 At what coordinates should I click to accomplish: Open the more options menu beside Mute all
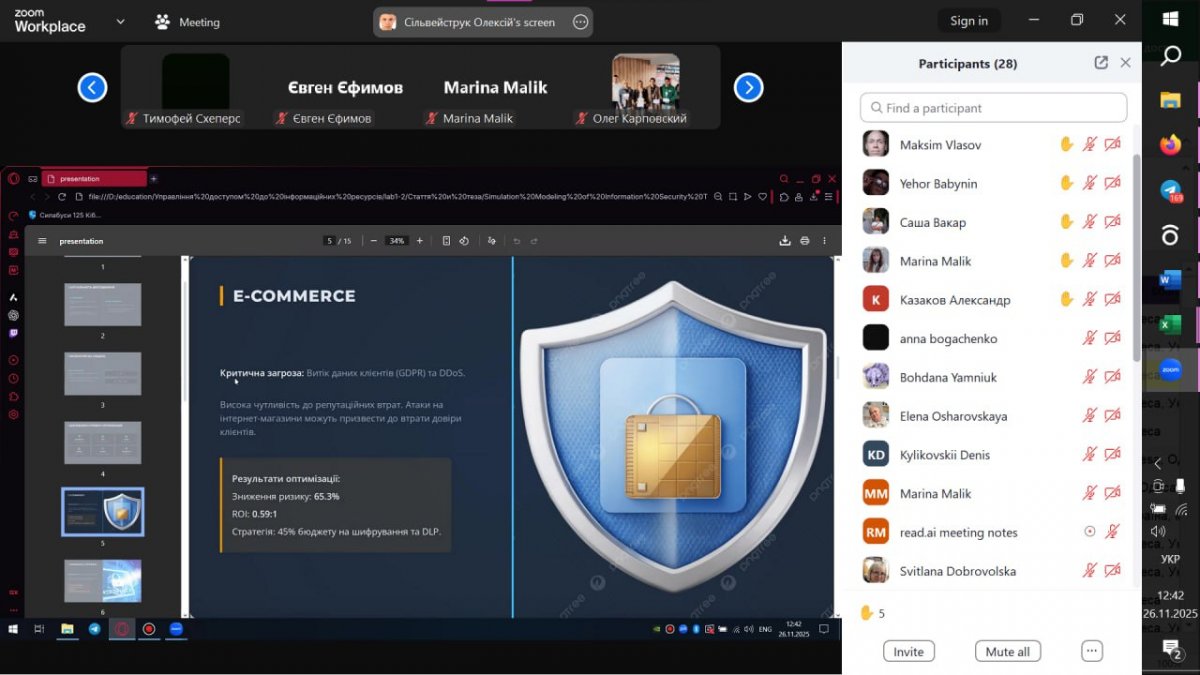point(1091,651)
